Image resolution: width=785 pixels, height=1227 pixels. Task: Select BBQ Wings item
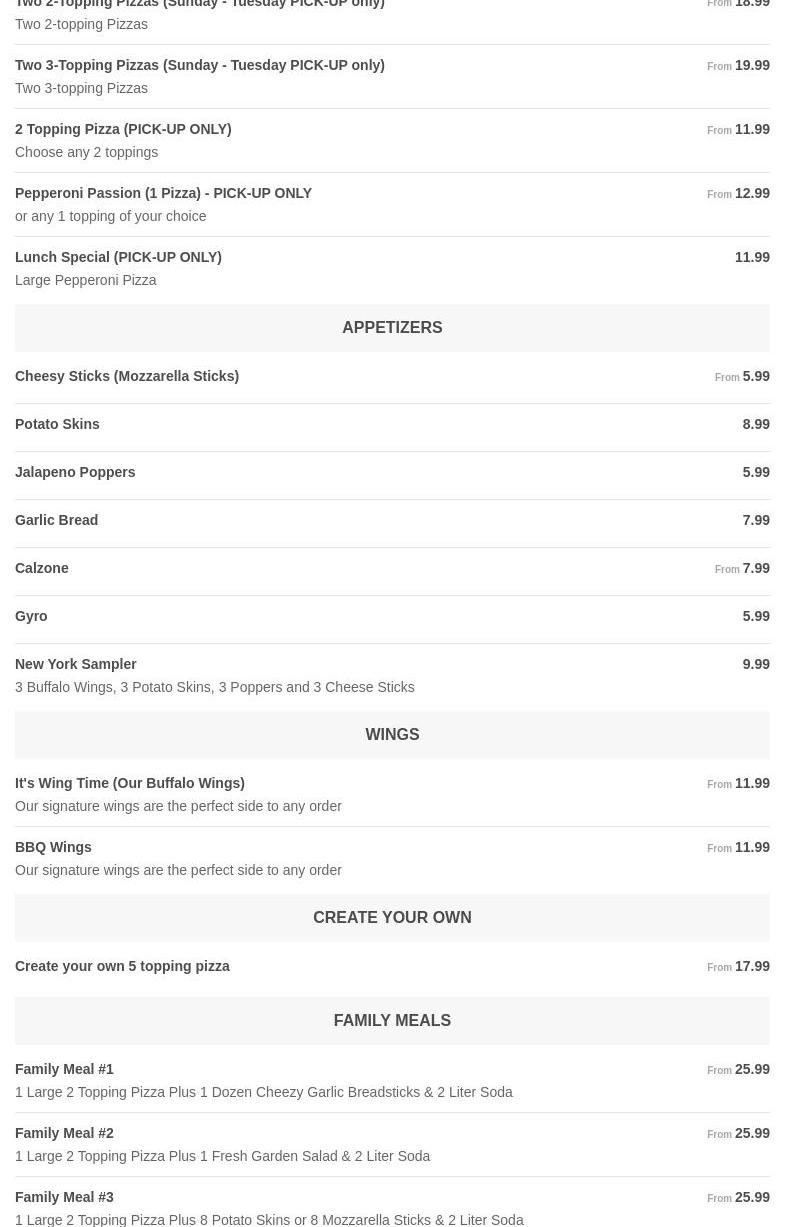pos(53,847)
